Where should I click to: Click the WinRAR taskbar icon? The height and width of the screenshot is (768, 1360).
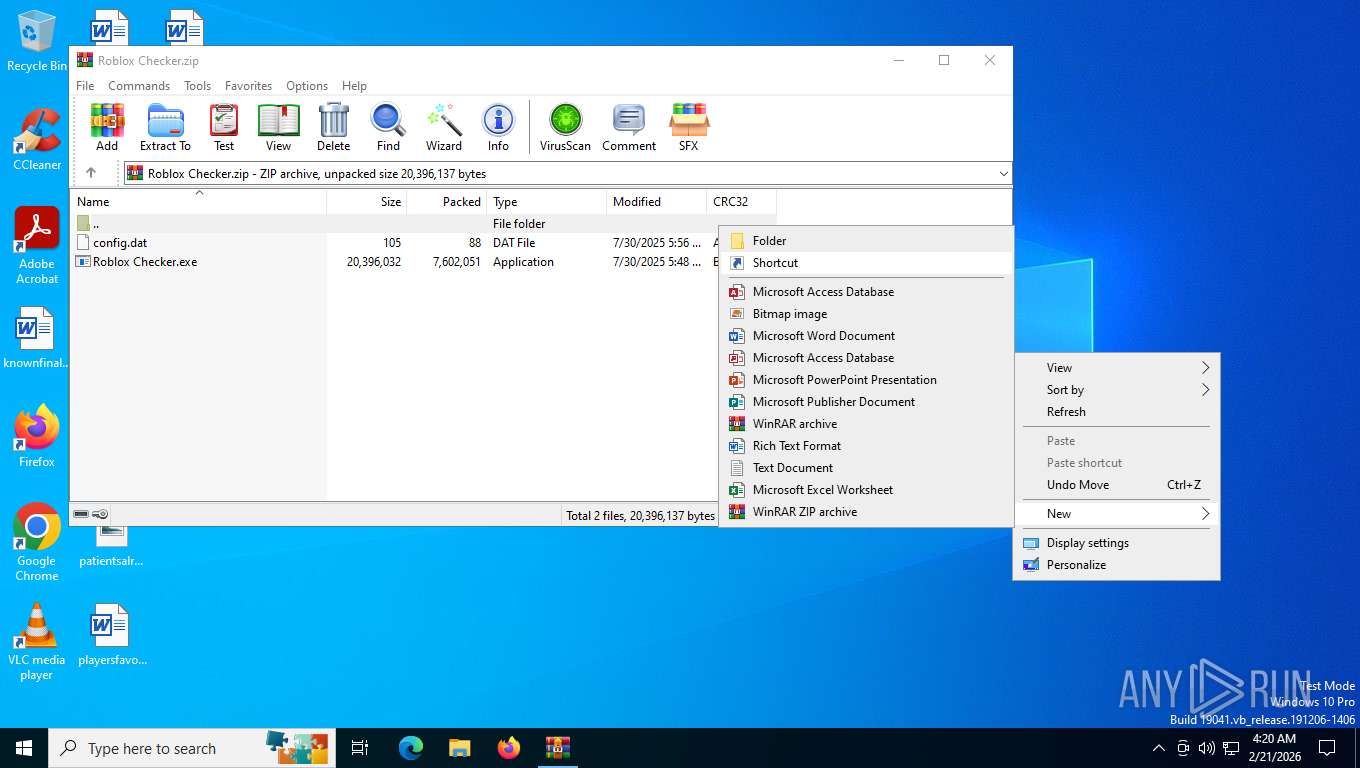click(558, 748)
